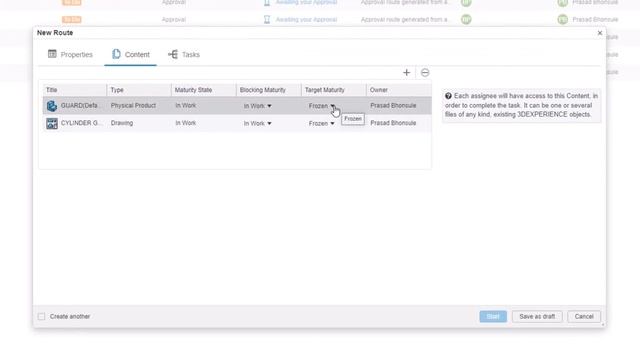
Task: Click the Content tab page icon
Action: (x=116, y=54)
